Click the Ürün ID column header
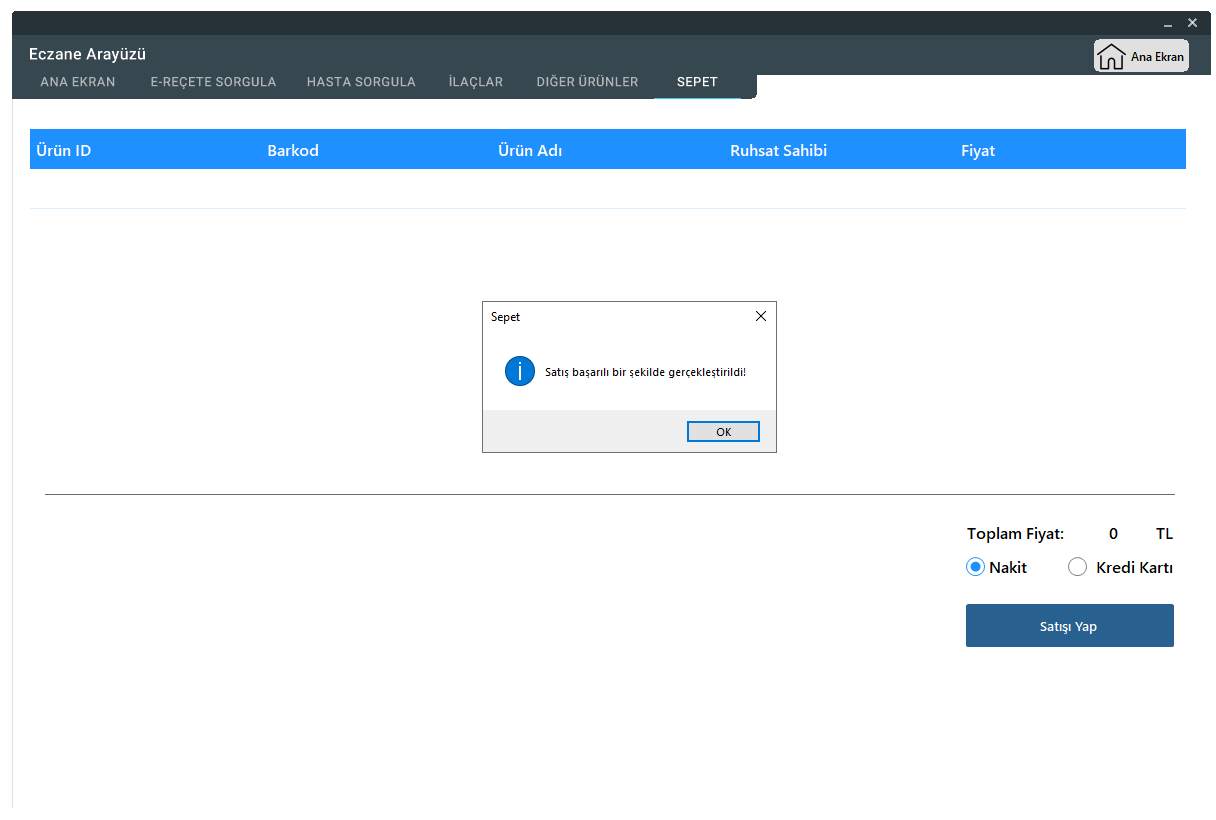The image size is (1216, 820). 64,151
